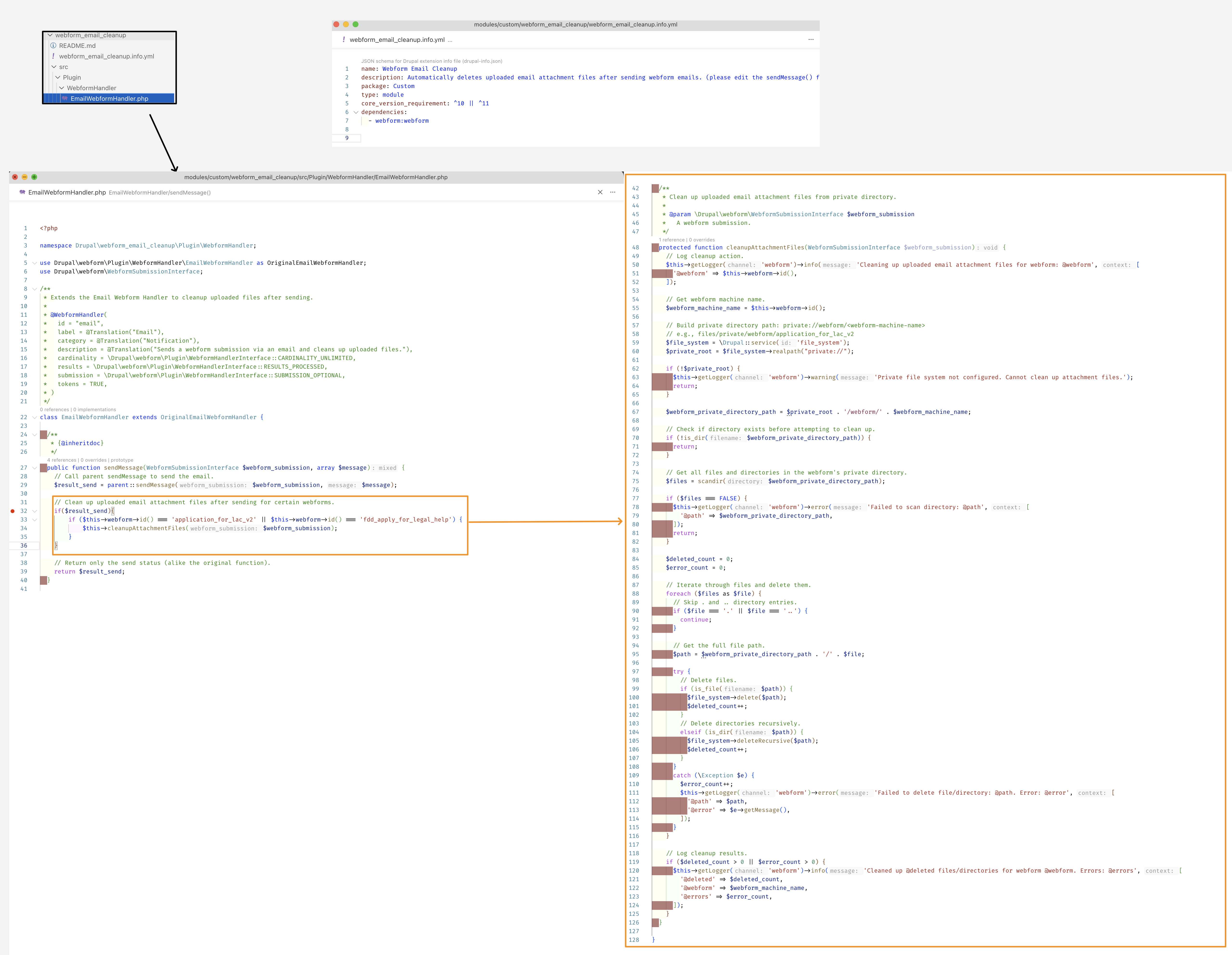This screenshot has height=955, width=1232.
Task: Collapse the WebformHandler folder in tree
Action: 62,88
